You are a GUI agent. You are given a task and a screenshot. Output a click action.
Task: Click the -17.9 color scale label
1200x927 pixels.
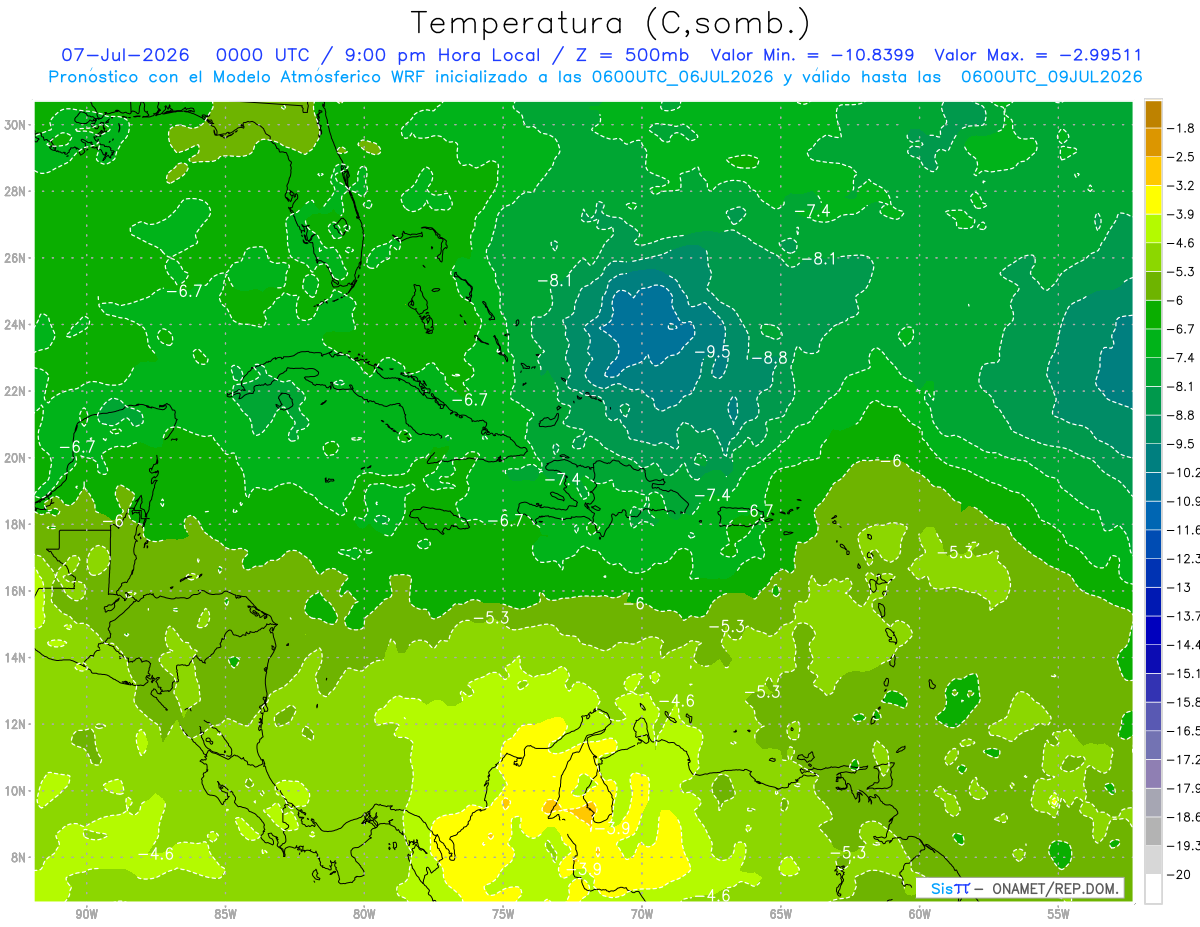[1182, 789]
